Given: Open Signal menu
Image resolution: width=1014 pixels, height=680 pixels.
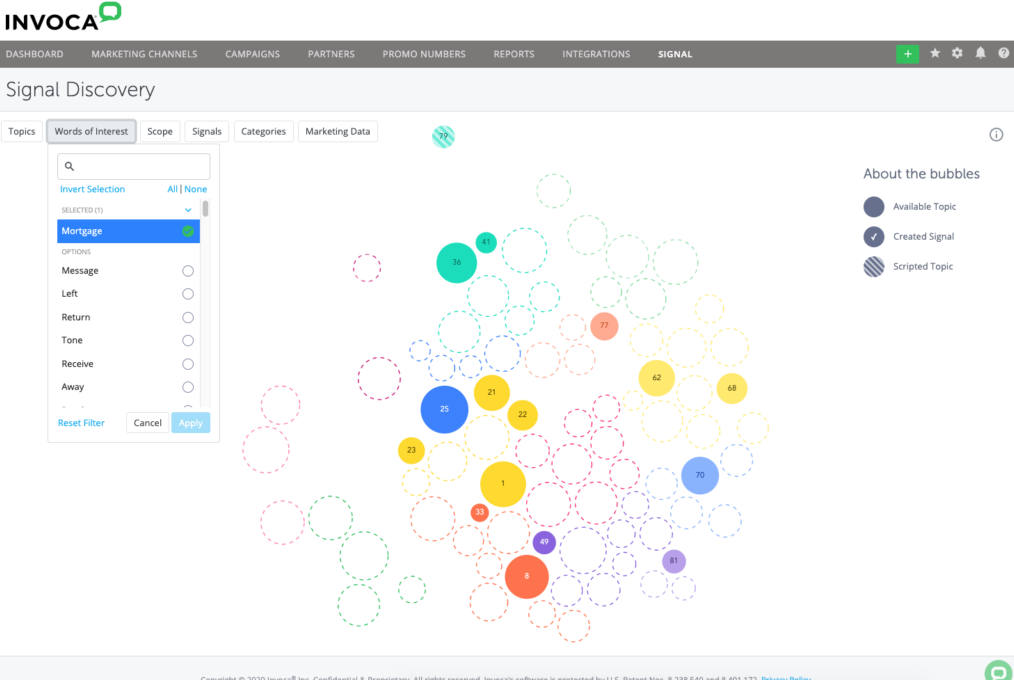Looking at the screenshot, I should pos(675,54).
